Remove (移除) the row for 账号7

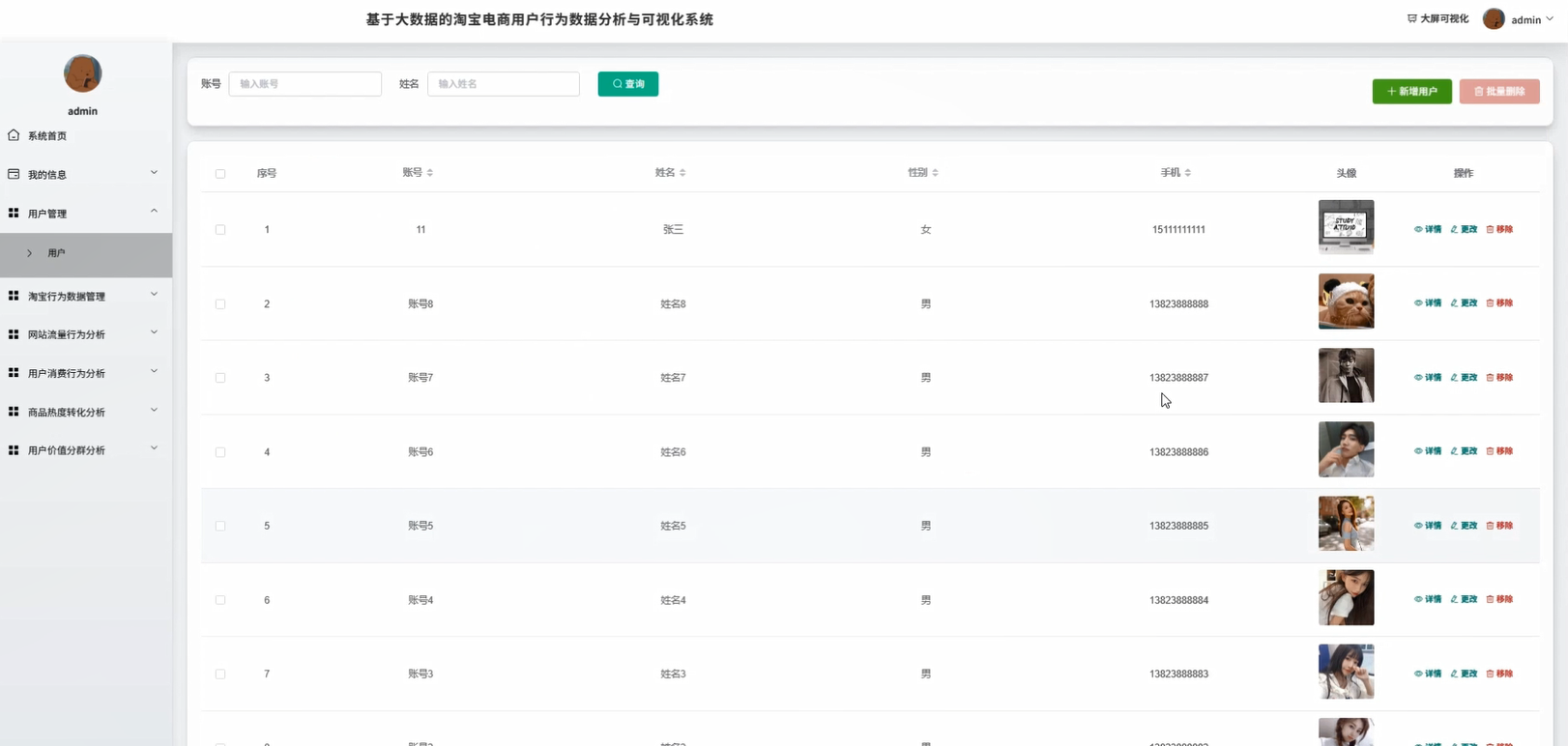tap(1499, 378)
